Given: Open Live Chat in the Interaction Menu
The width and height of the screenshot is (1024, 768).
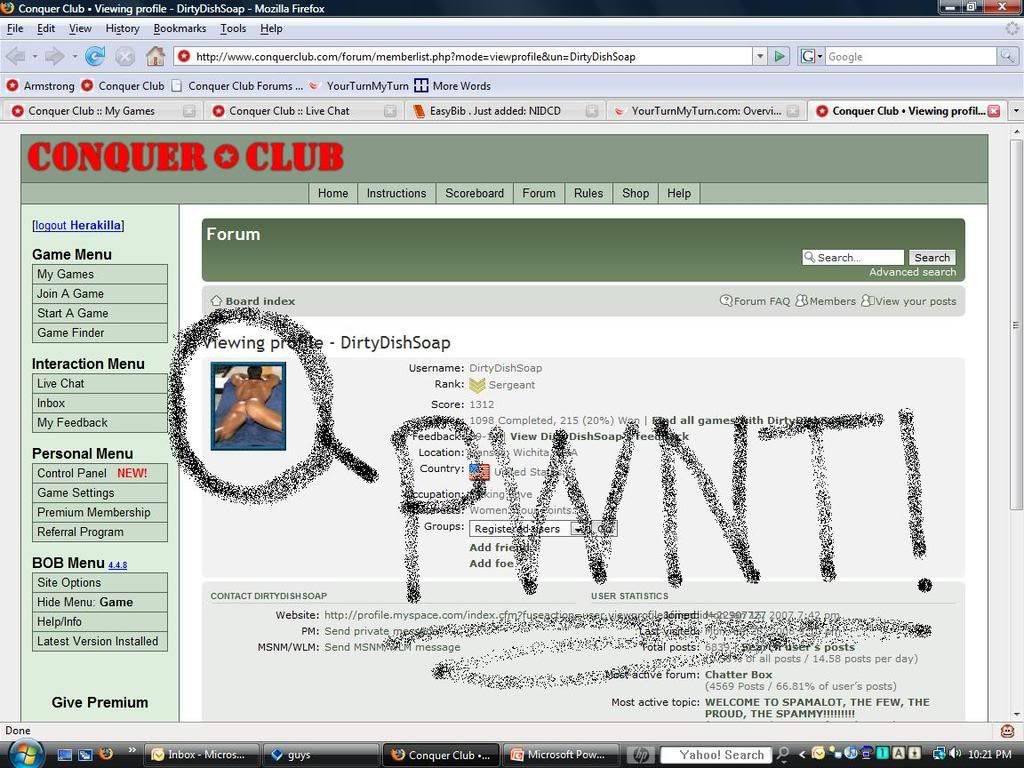Looking at the screenshot, I should 100,383.
